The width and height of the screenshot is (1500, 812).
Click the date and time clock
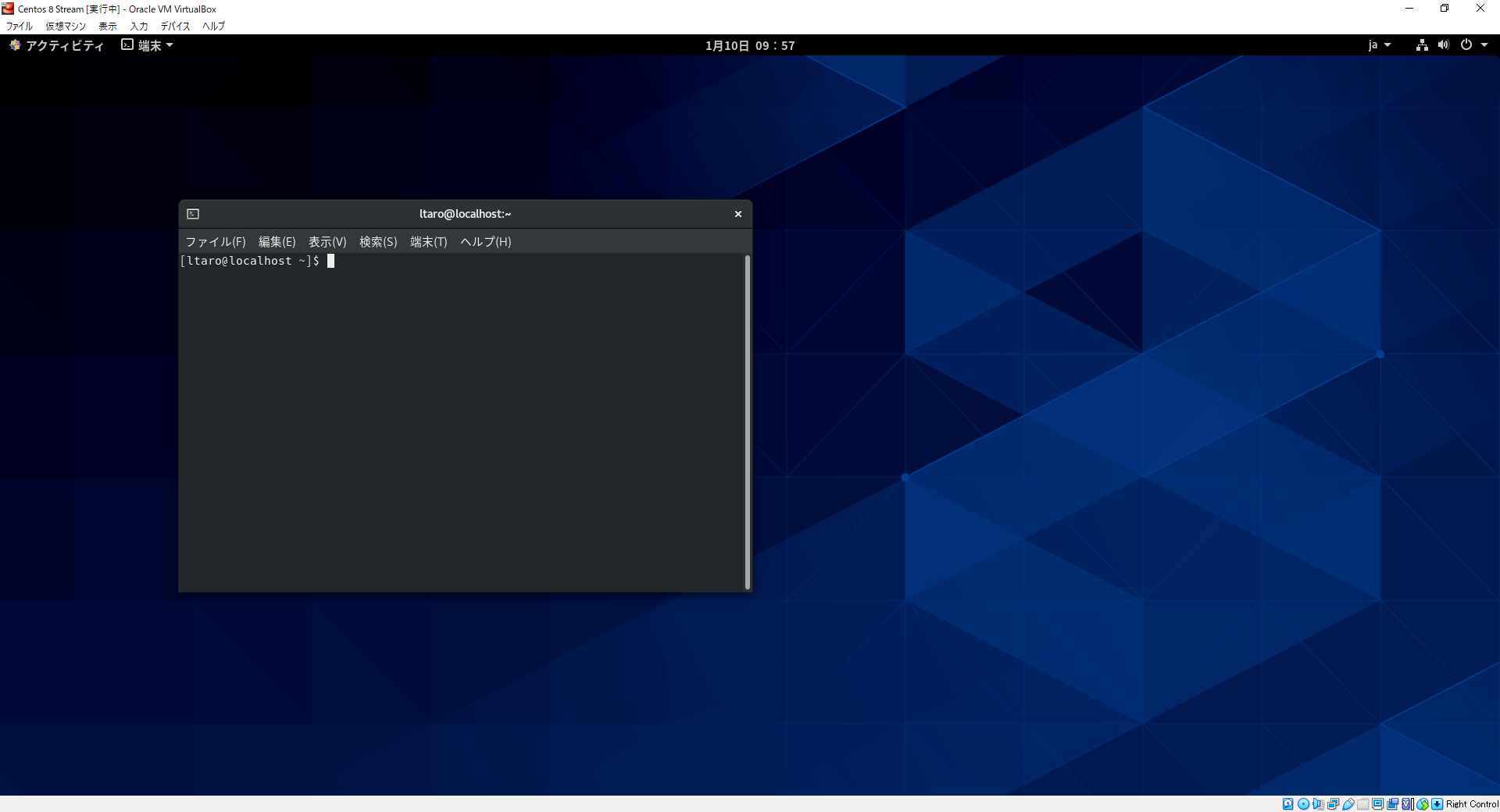749,45
